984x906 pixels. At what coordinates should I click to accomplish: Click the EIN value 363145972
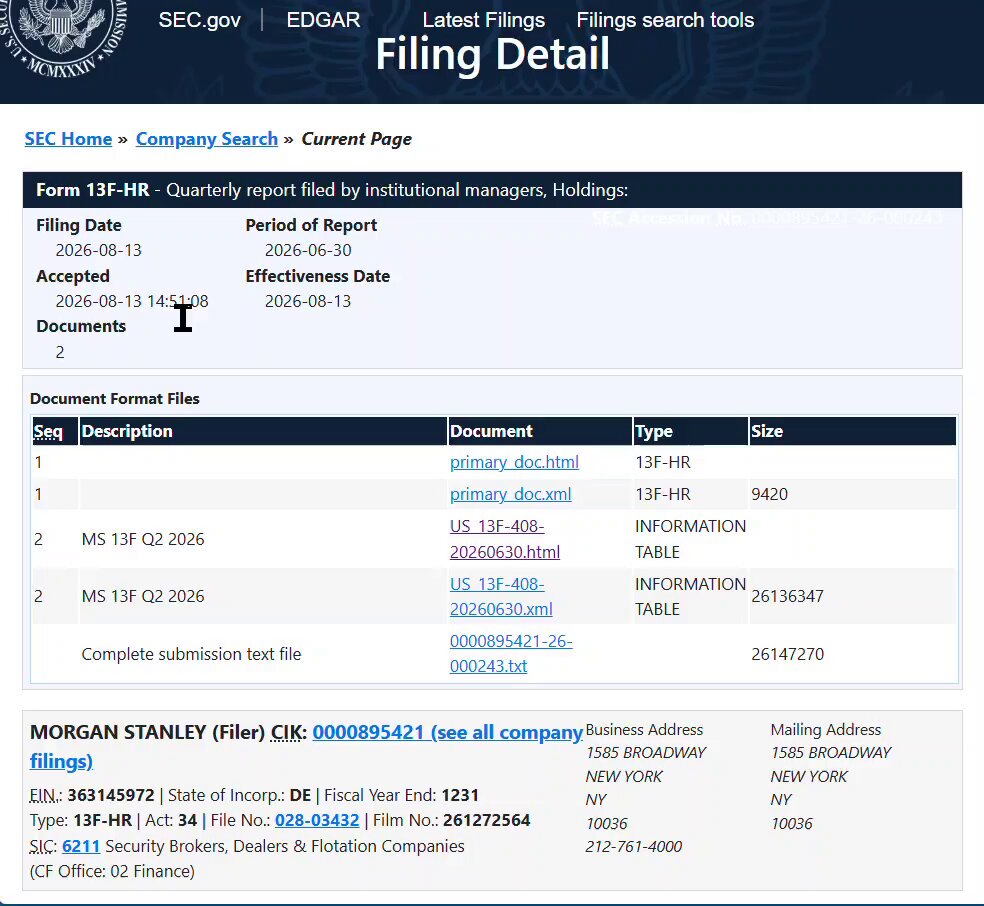coord(110,795)
